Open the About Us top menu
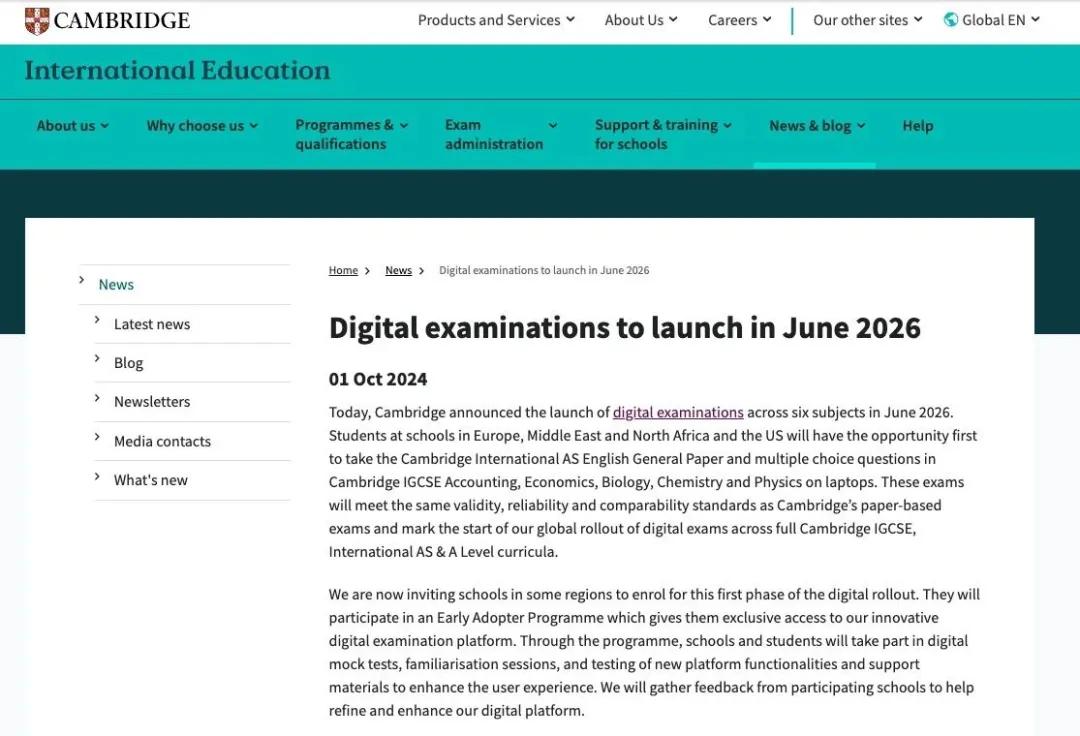Screen dimensions: 1080x736 640,20
